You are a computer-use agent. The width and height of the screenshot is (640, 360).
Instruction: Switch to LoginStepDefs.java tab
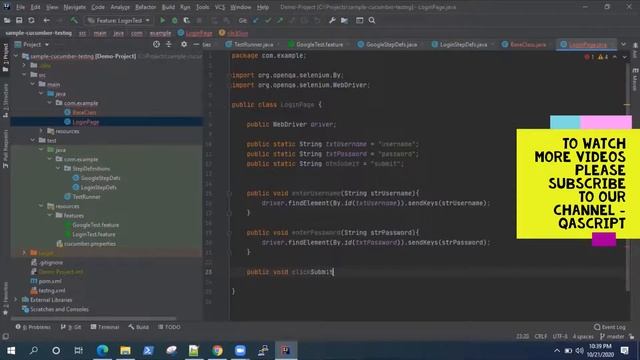(x=460, y=44)
